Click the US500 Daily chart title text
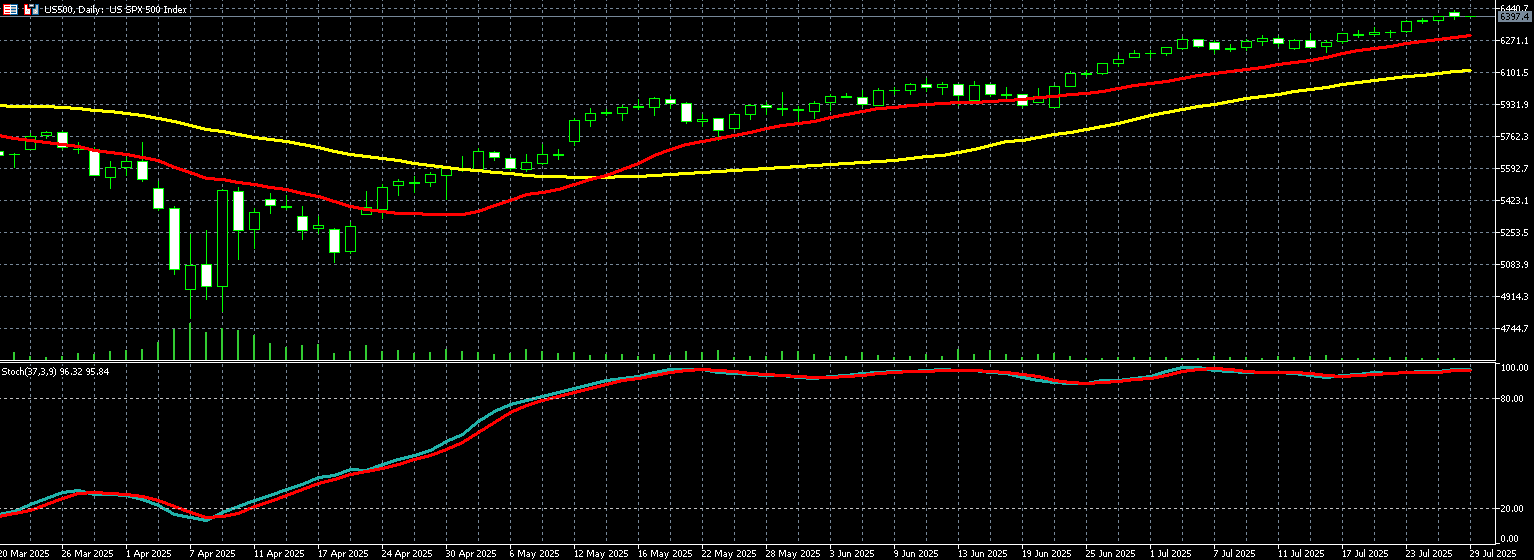The height and width of the screenshot is (560, 1534). coord(99,8)
